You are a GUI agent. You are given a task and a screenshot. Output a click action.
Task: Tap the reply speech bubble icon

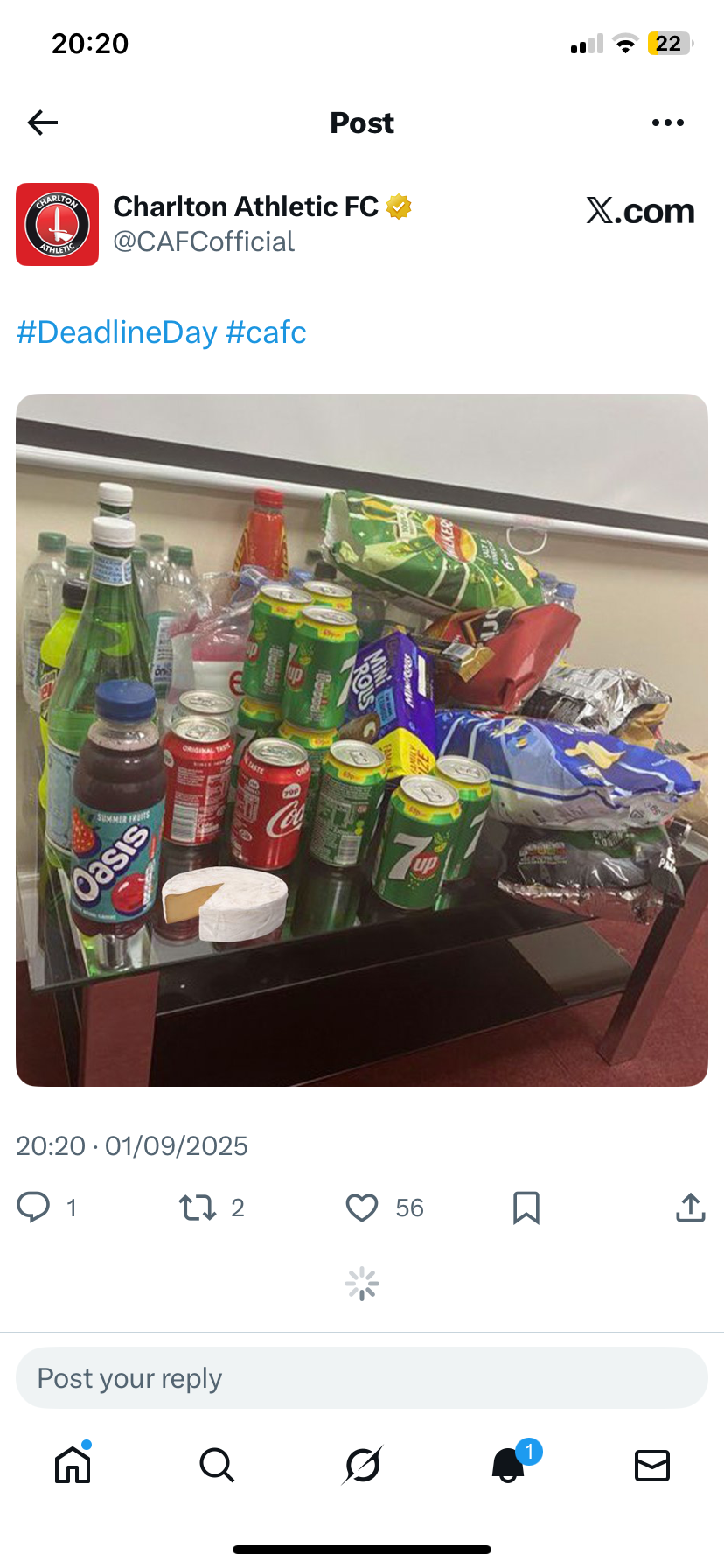coord(33,1207)
